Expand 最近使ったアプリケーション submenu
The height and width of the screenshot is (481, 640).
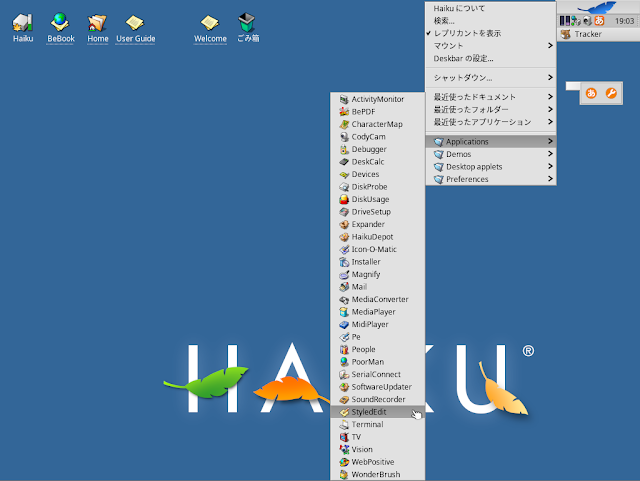(491, 122)
